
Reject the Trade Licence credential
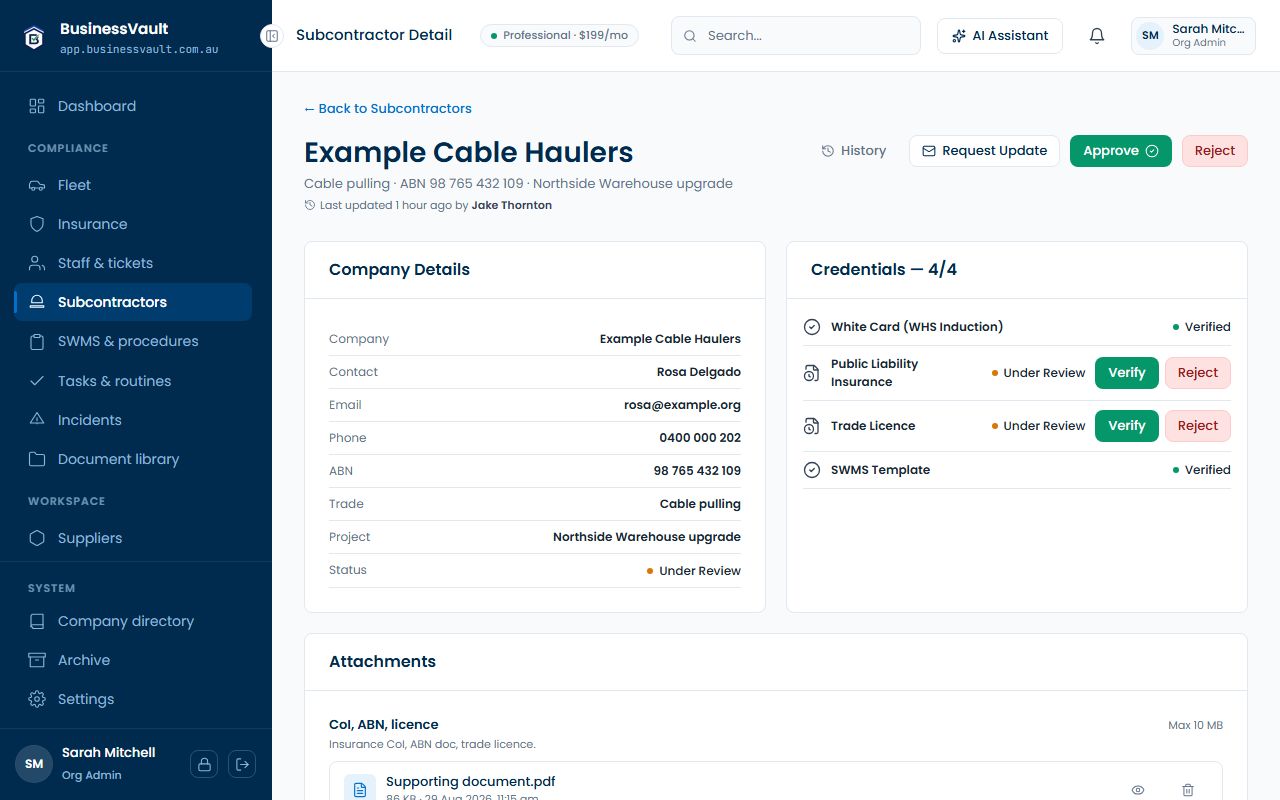(1198, 426)
